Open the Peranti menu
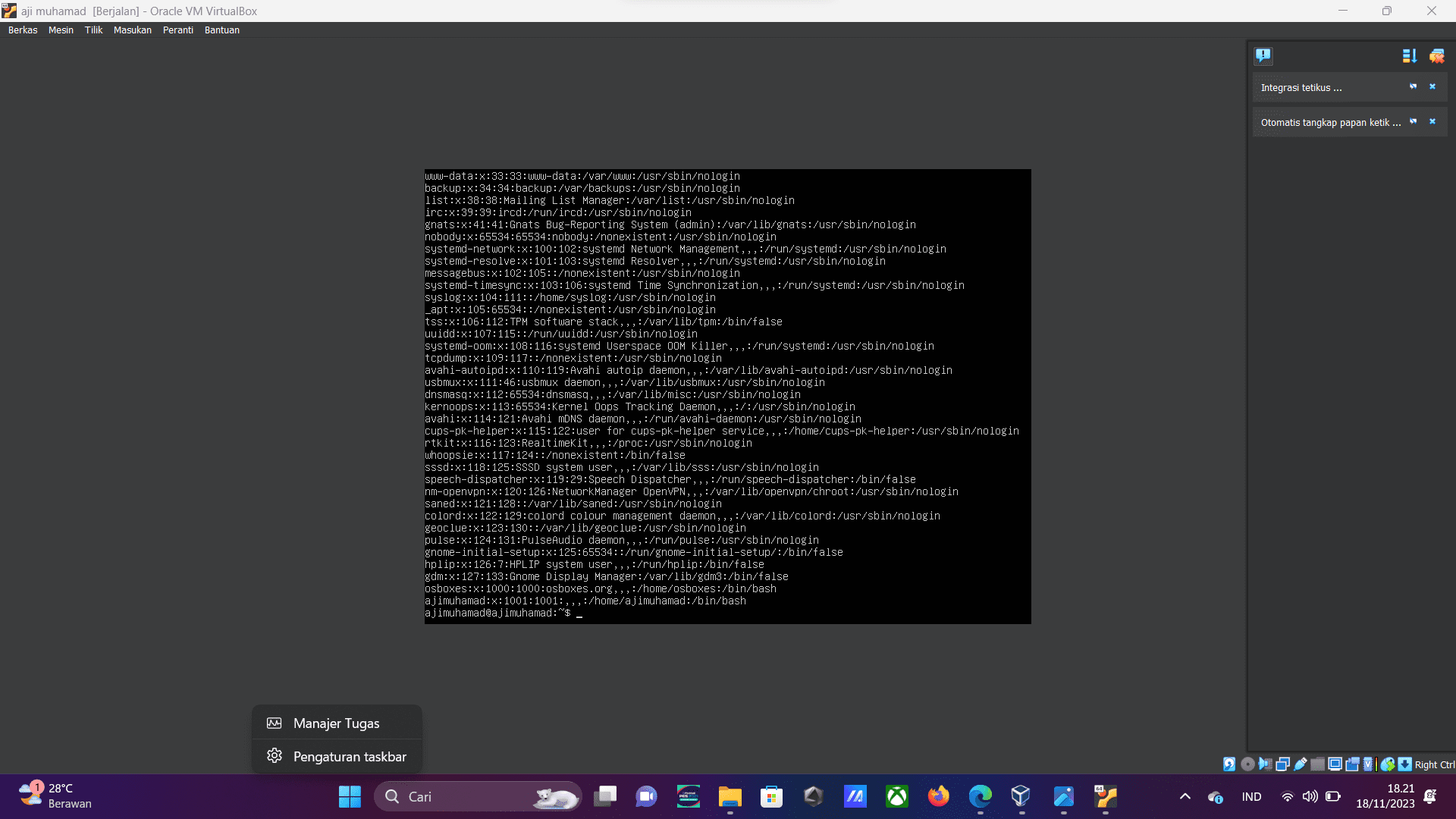 click(178, 30)
